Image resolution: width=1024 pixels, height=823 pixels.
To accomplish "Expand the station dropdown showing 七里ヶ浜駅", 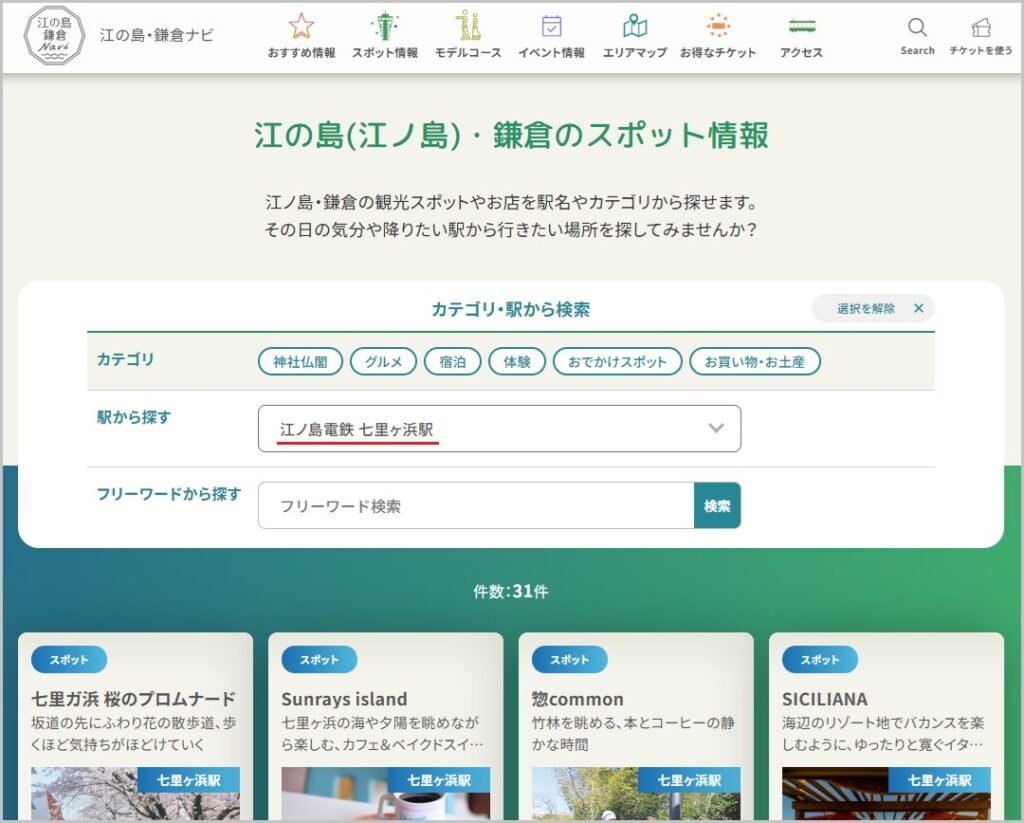I will tap(499, 429).
